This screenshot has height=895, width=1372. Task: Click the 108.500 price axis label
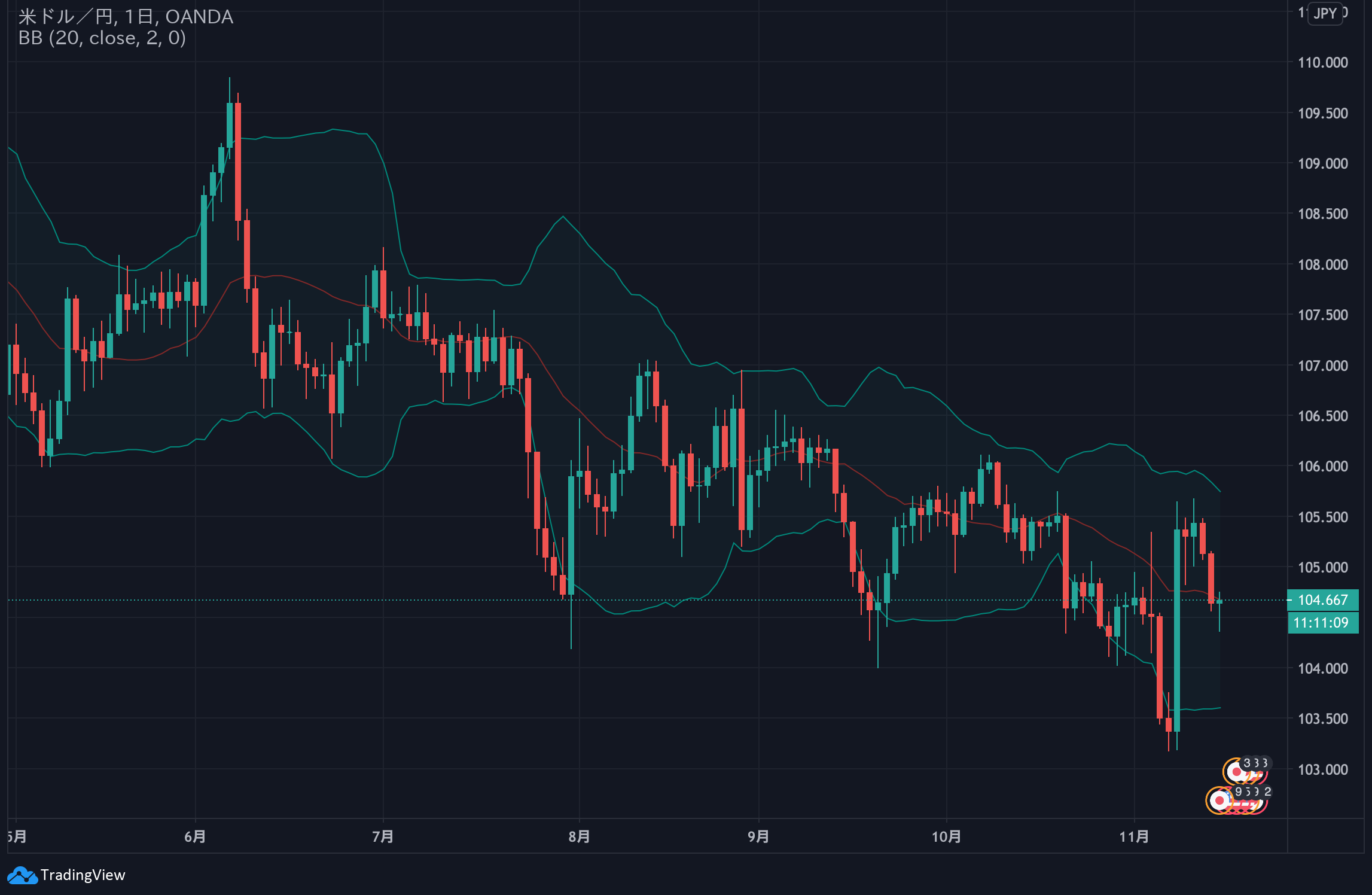[1322, 214]
